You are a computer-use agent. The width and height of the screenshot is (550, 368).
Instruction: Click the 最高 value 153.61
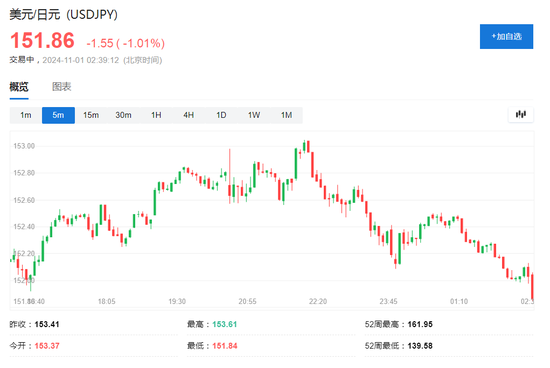(224, 324)
